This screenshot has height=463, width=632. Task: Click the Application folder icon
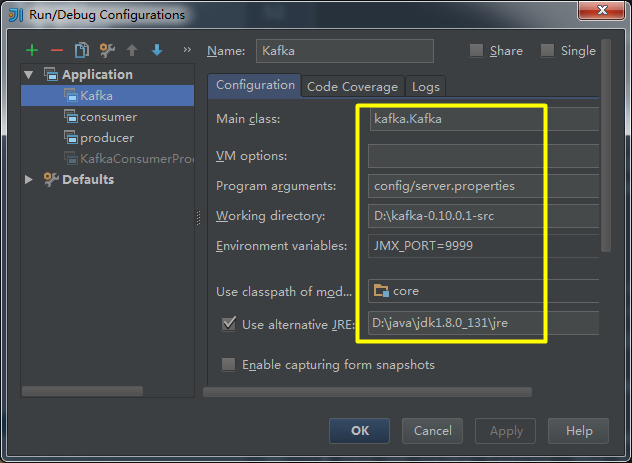tap(51, 74)
